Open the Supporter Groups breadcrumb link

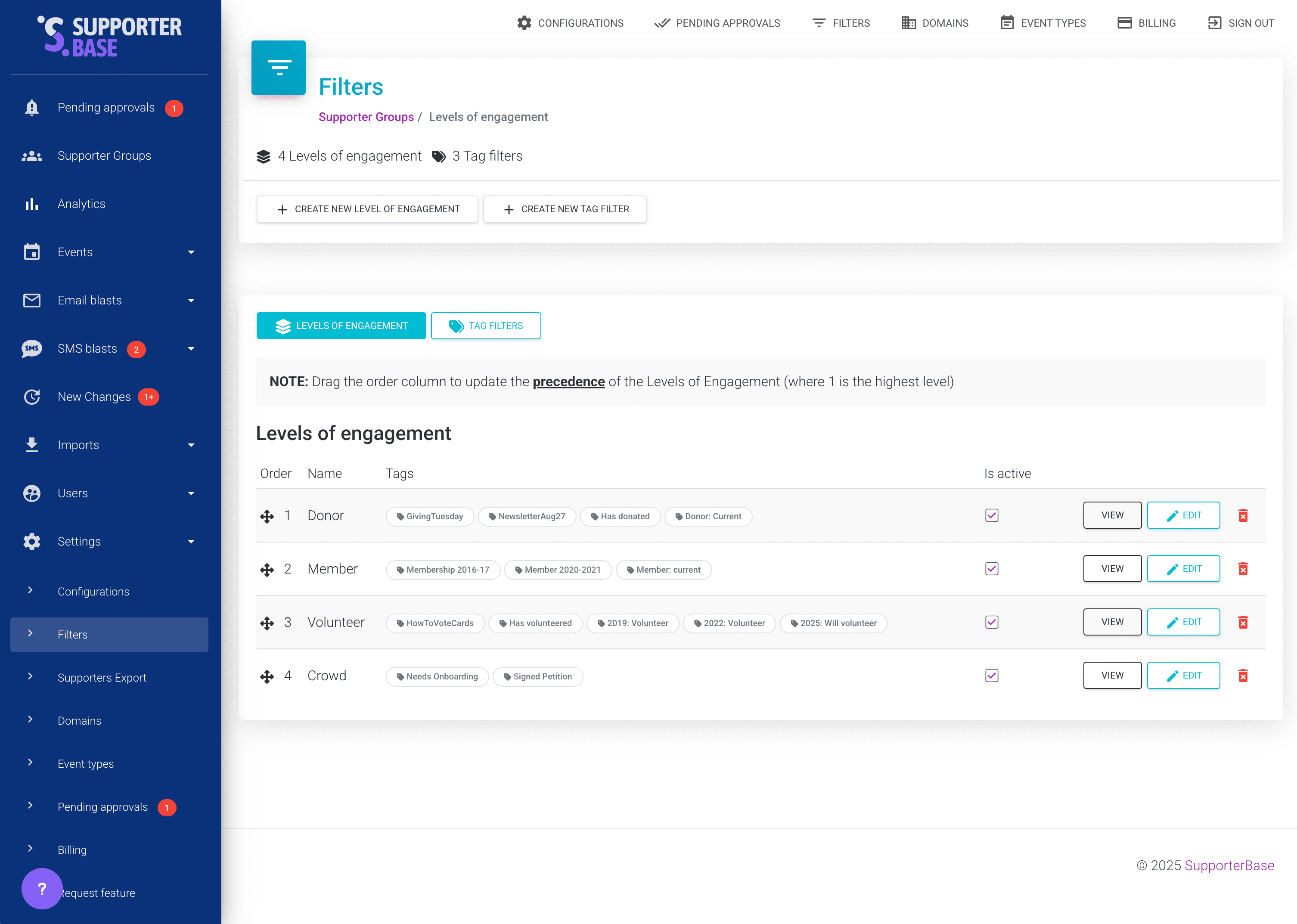point(366,117)
